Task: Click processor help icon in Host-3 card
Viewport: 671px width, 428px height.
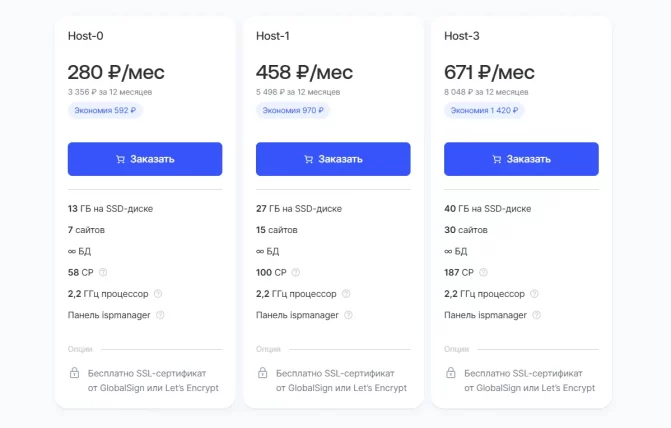Action: [x=534, y=294]
